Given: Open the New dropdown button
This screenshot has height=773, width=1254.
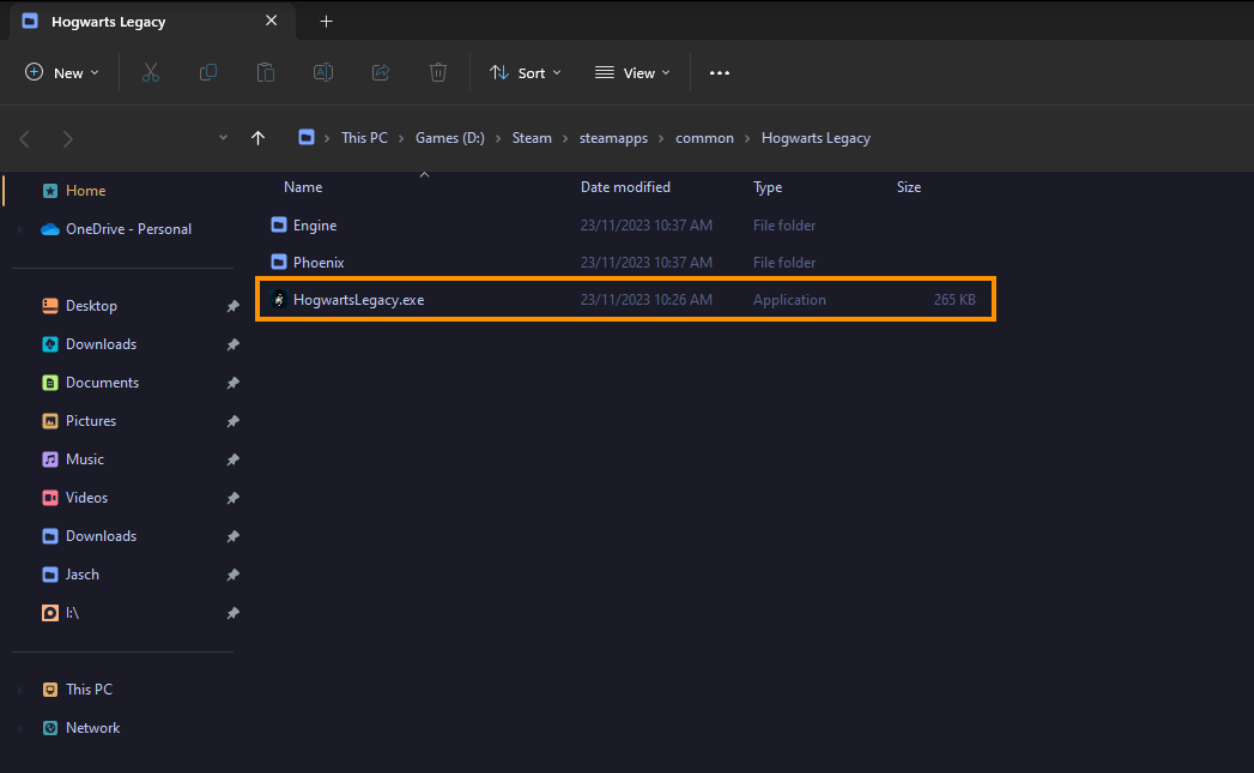Looking at the screenshot, I should [62, 72].
